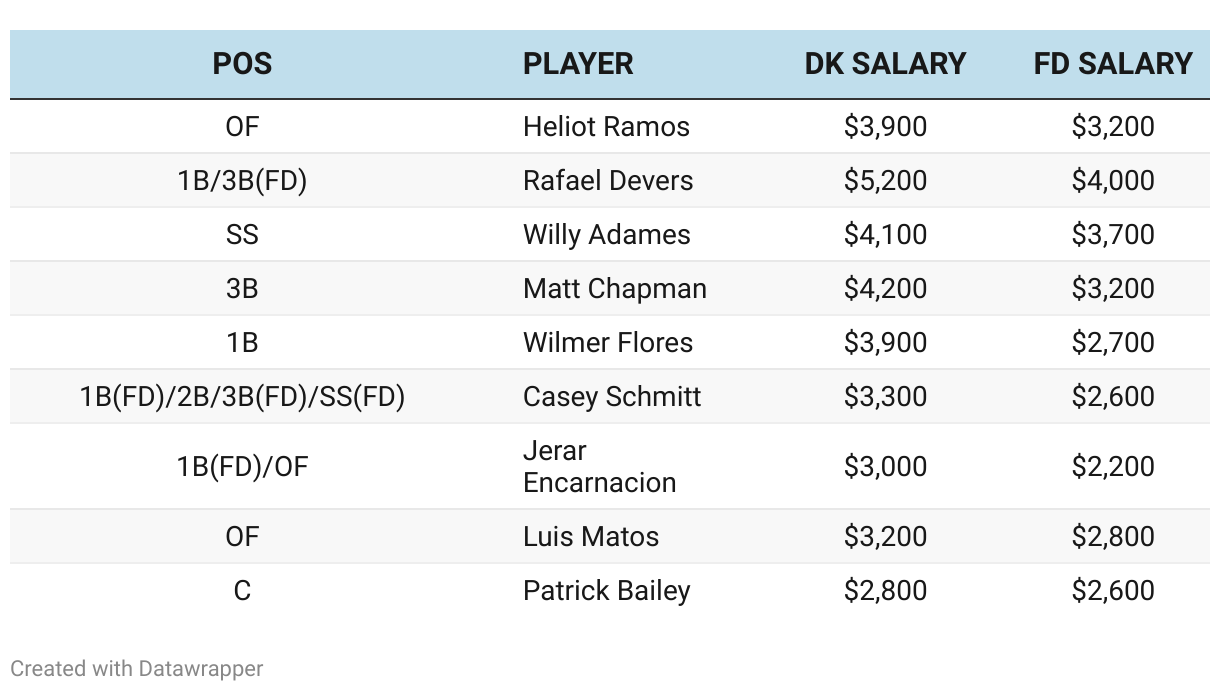The image size is (1220, 692).
Task: Select Jerar Encarnacion's $2,200 FD salary
Action: point(1113,467)
